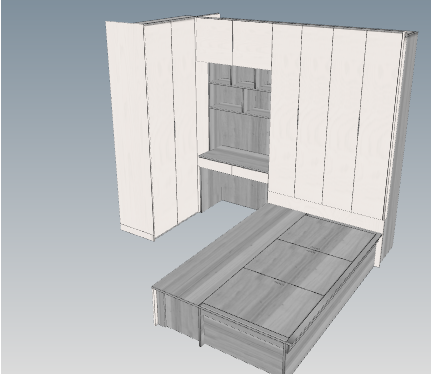Select the left upper cabinet door above desk
Image resolution: width=431 pixels, height=384 pixels.
click(x=214, y=40)
